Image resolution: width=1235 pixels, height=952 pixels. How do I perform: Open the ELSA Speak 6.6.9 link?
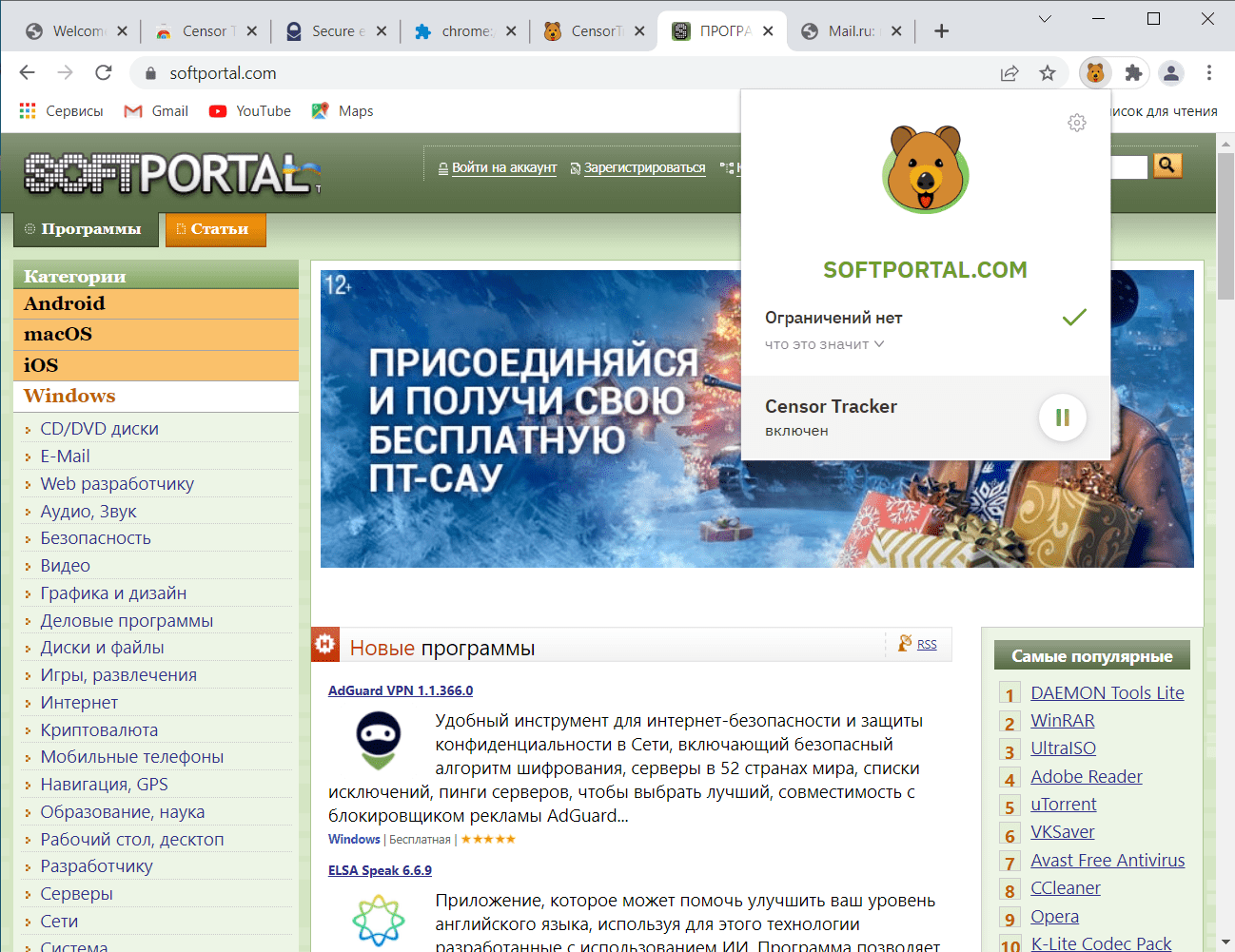(380, 870)
